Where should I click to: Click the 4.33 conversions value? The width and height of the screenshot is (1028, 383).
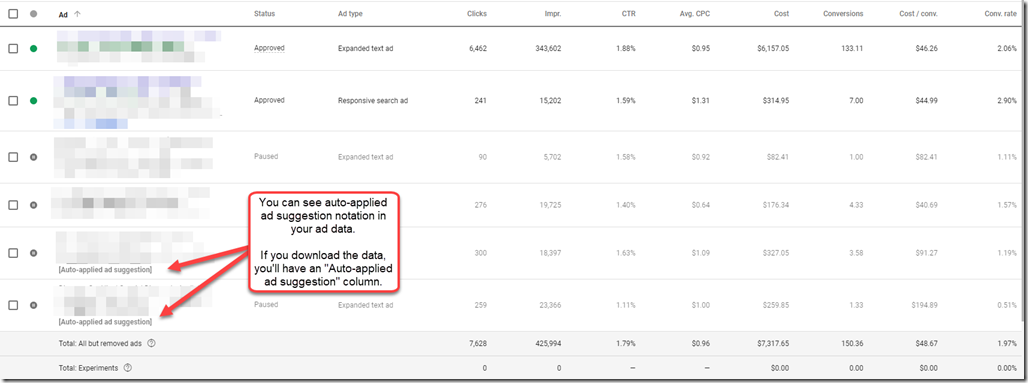tap(856, 205)
